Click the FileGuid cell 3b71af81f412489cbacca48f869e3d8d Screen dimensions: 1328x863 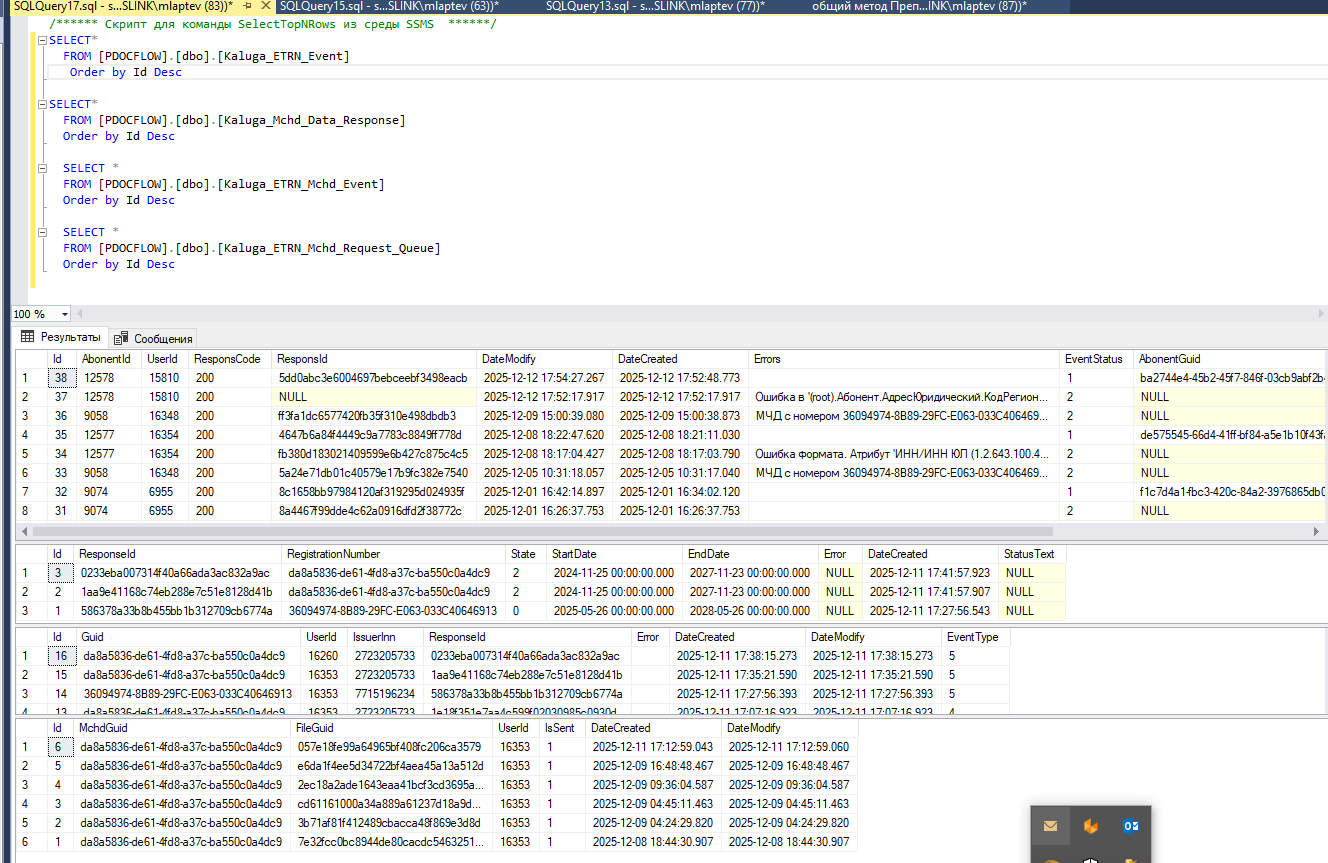pos(391,823)
